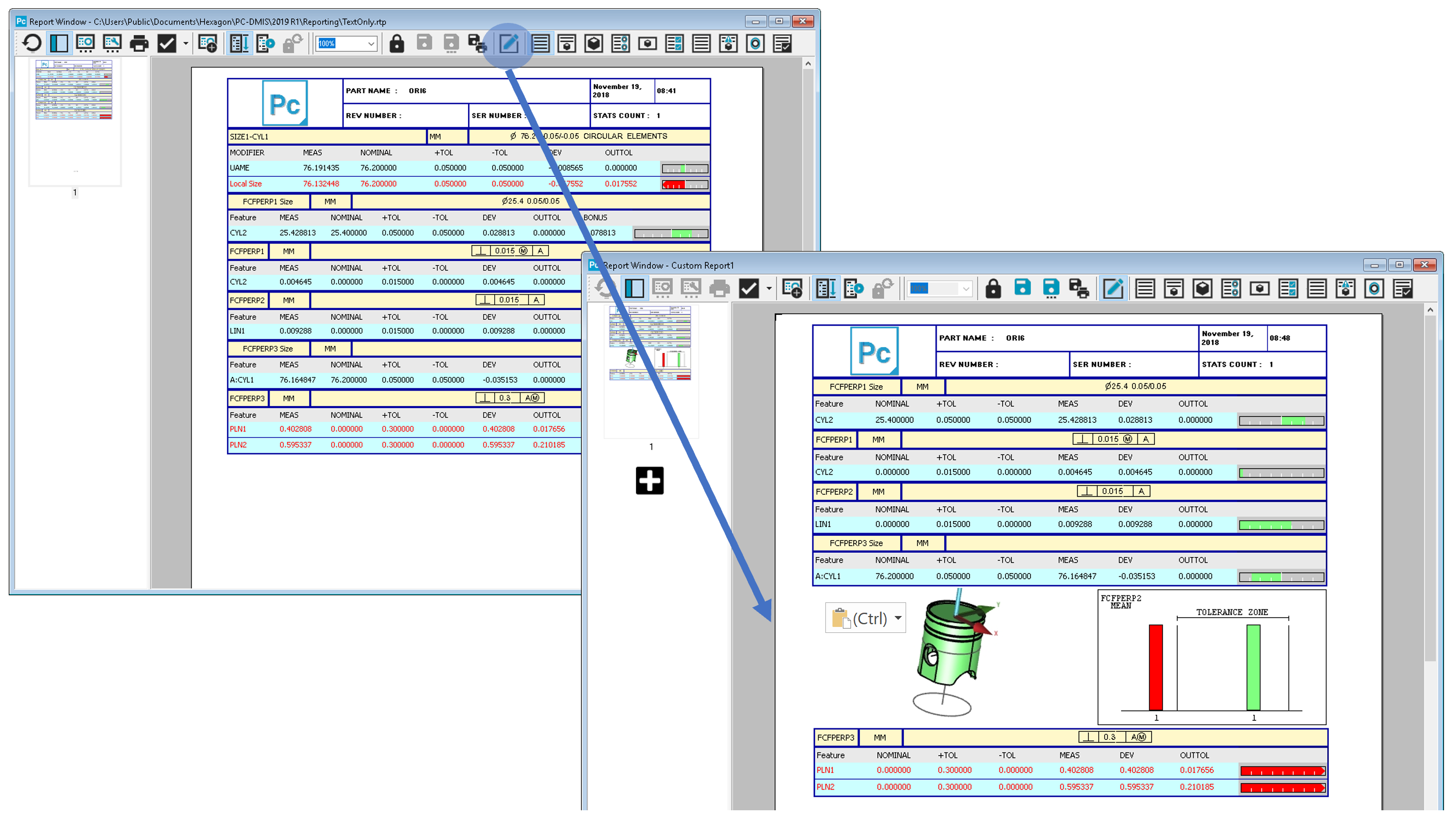The width and height of the screenshot is (1456, 819).
Task: Click the plus button to add a page
Action: [650, 481]
